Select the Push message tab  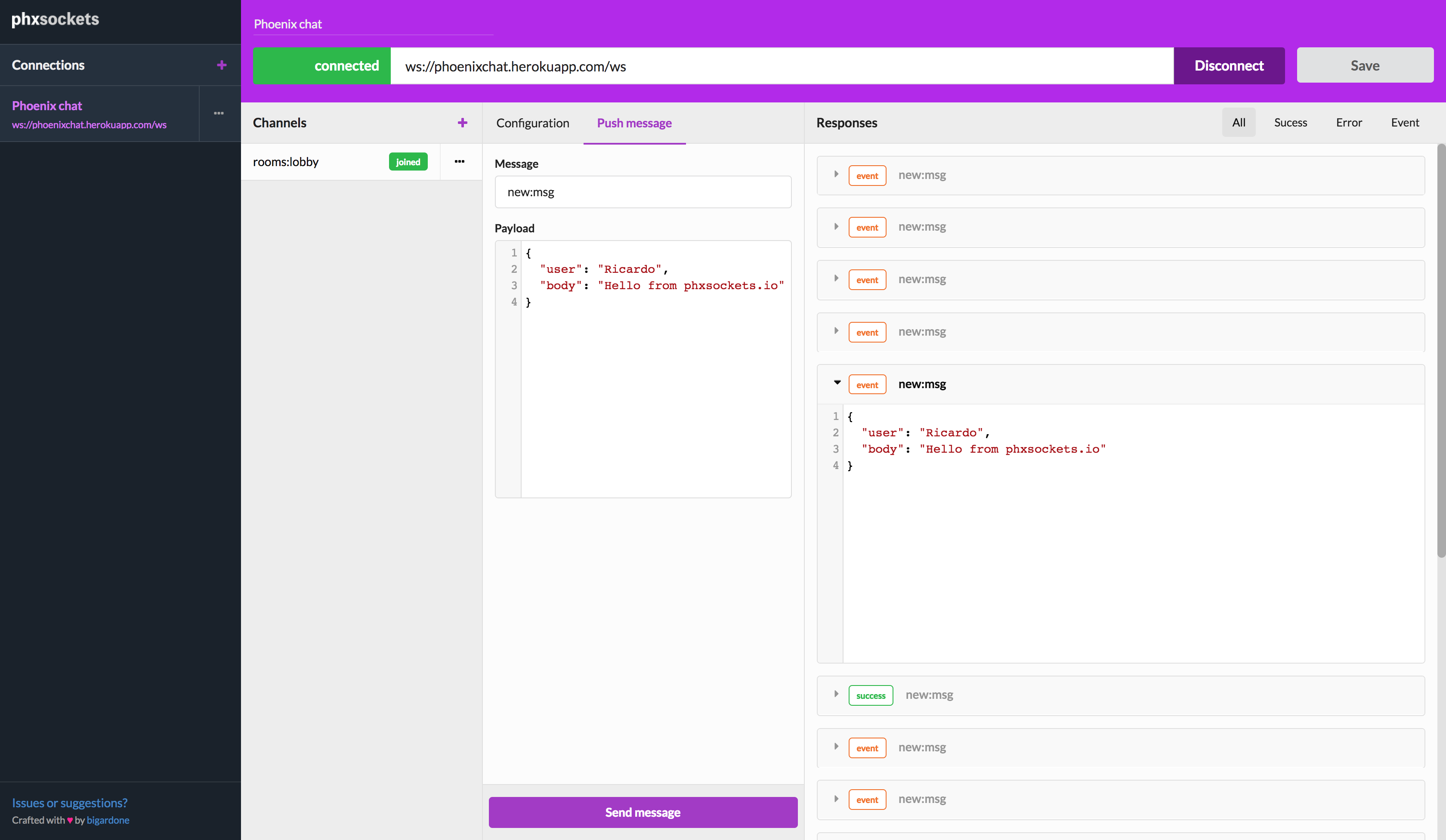(634, 123)
